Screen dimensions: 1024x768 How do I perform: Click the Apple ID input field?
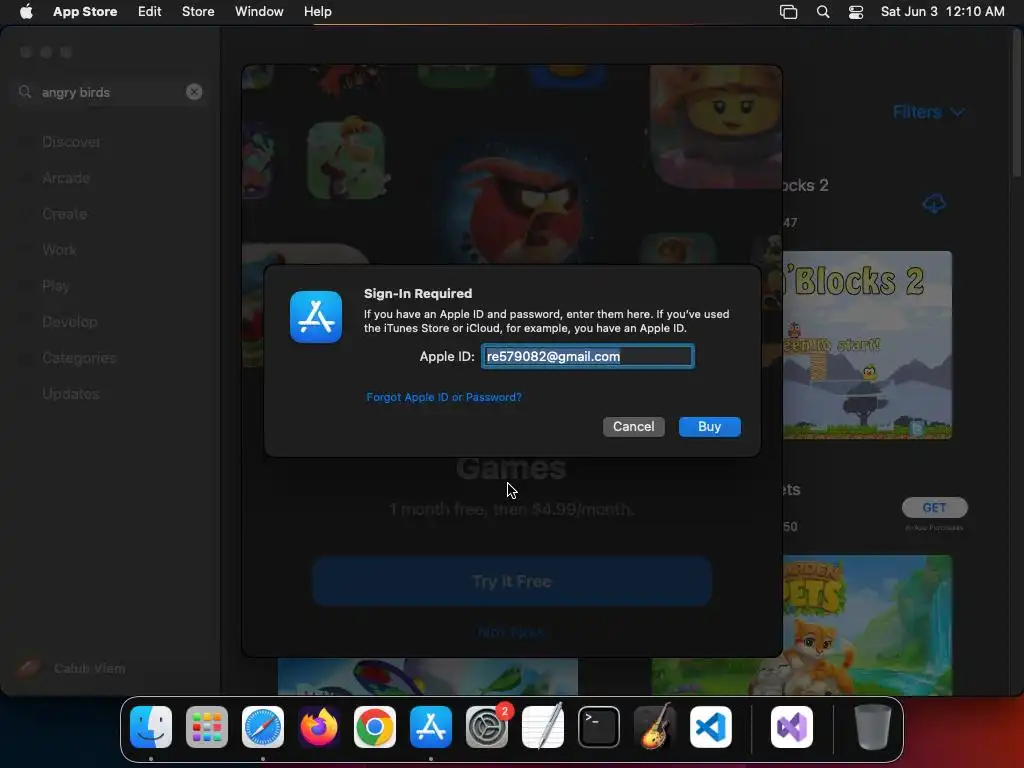tap(588, 356)
